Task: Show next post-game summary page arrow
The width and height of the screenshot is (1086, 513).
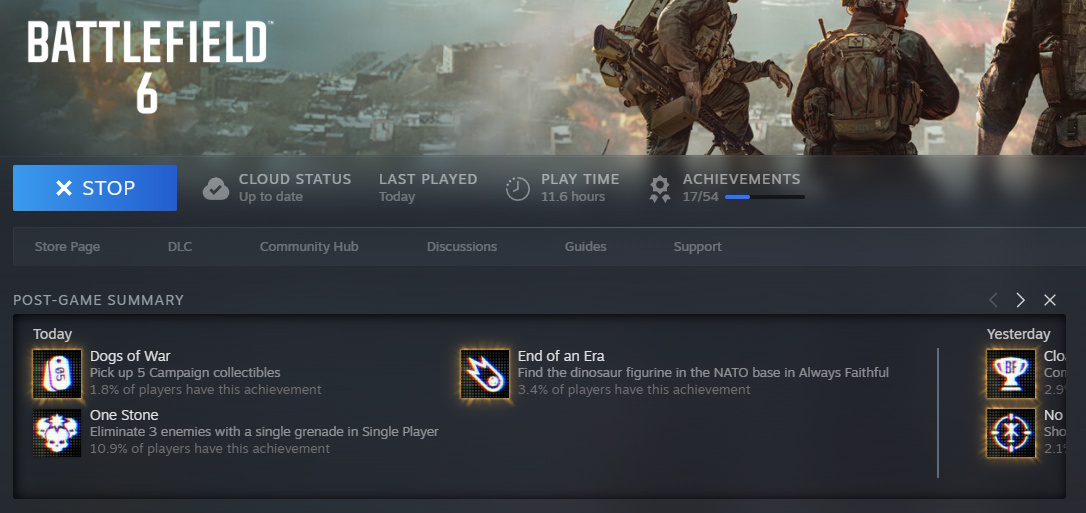Action: pyautogui.click(x=1020, y=300)
